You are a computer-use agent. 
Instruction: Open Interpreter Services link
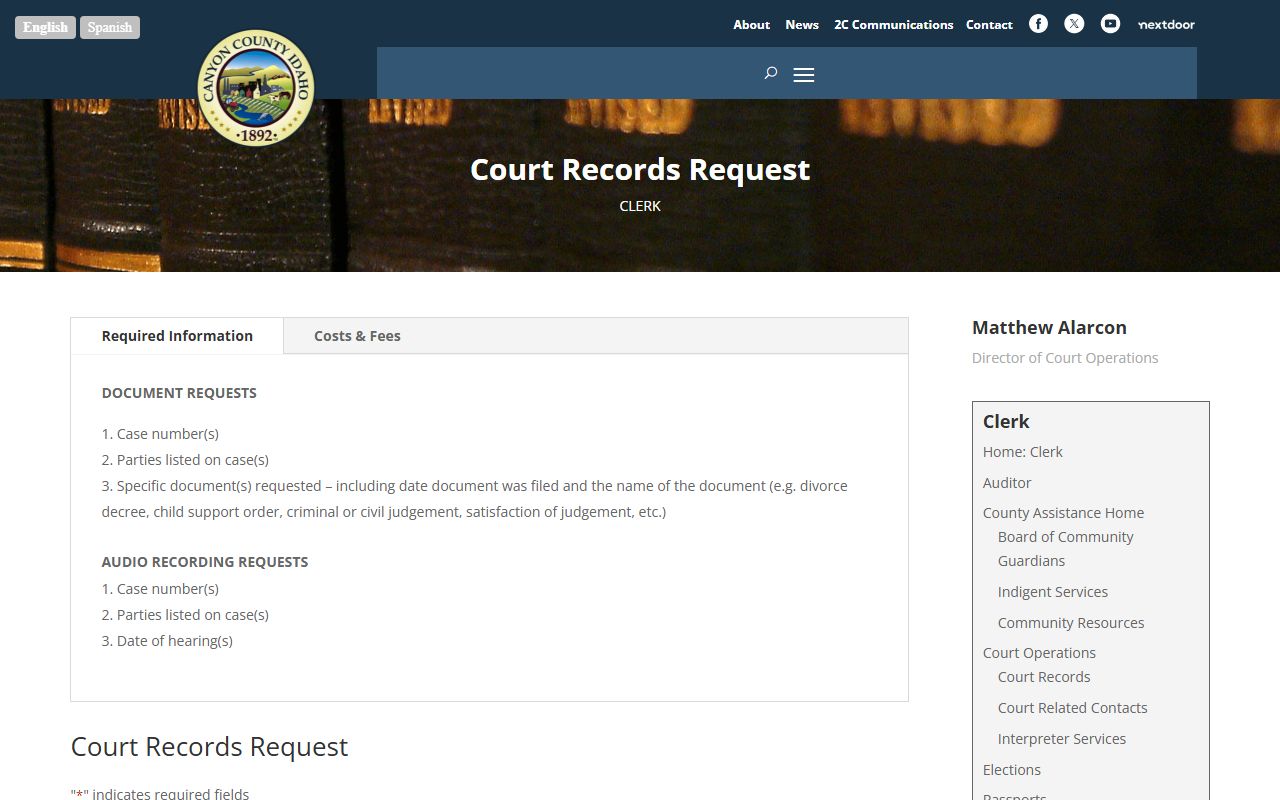coord(1061,739)
